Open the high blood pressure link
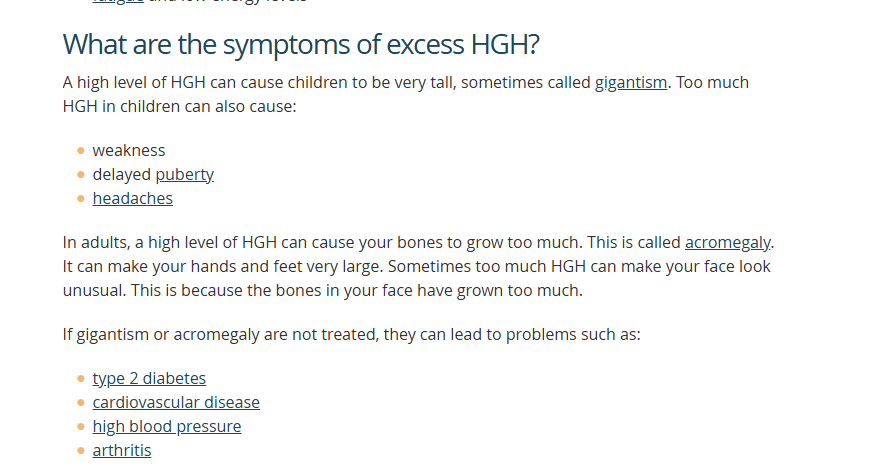 (x=167, y=426)
